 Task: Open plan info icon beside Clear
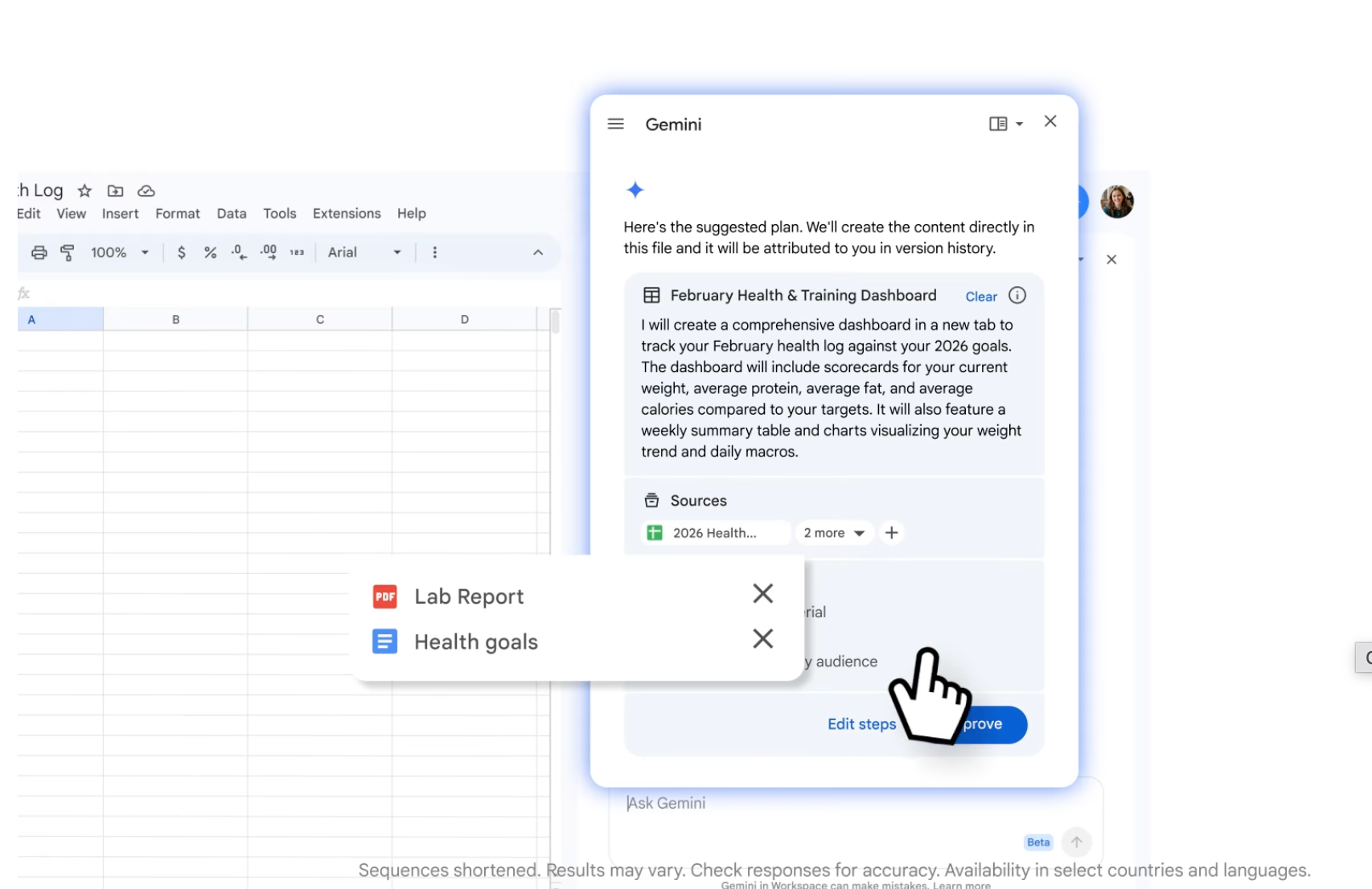[1017, 295]
